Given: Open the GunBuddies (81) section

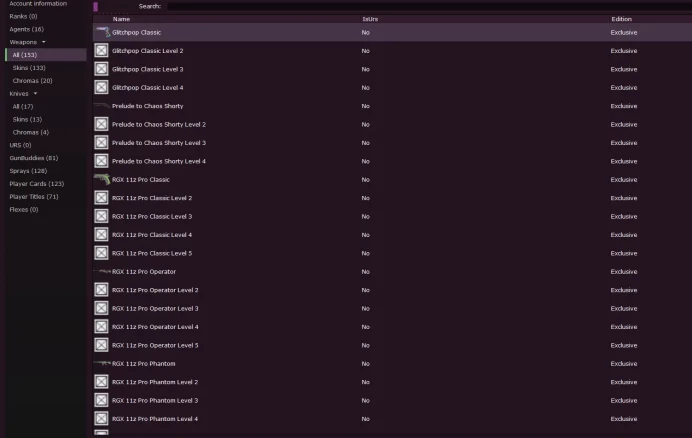Looking at the screenshot, I should click(34, 158).
